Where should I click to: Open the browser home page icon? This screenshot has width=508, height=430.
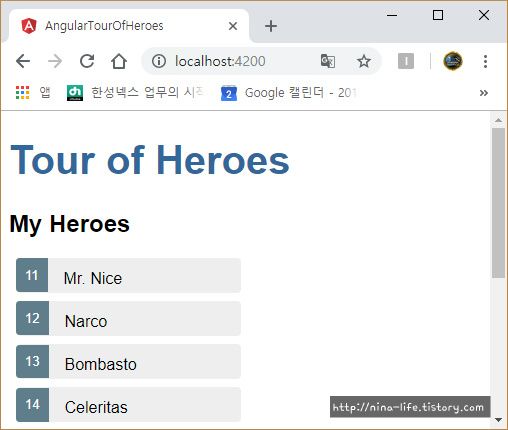click(x=119, y=61)
